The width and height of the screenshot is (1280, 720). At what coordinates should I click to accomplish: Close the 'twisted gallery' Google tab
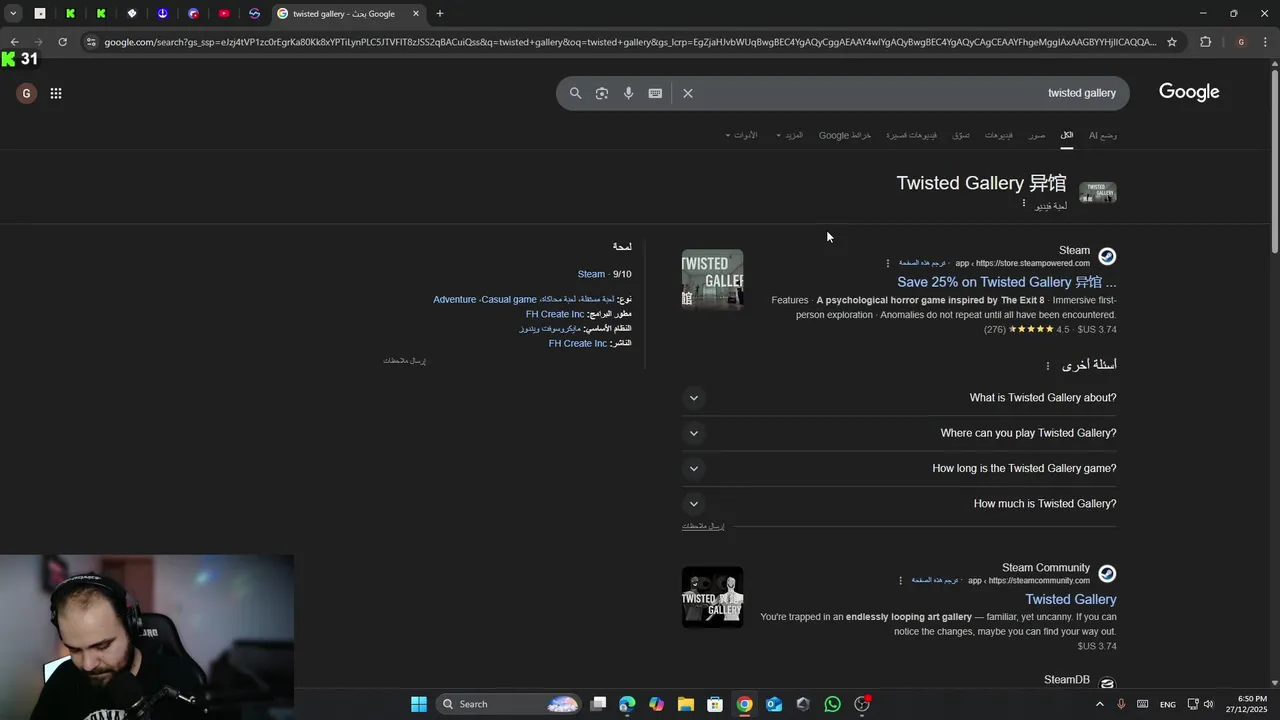pyautogui.click(x=416, y=14)
